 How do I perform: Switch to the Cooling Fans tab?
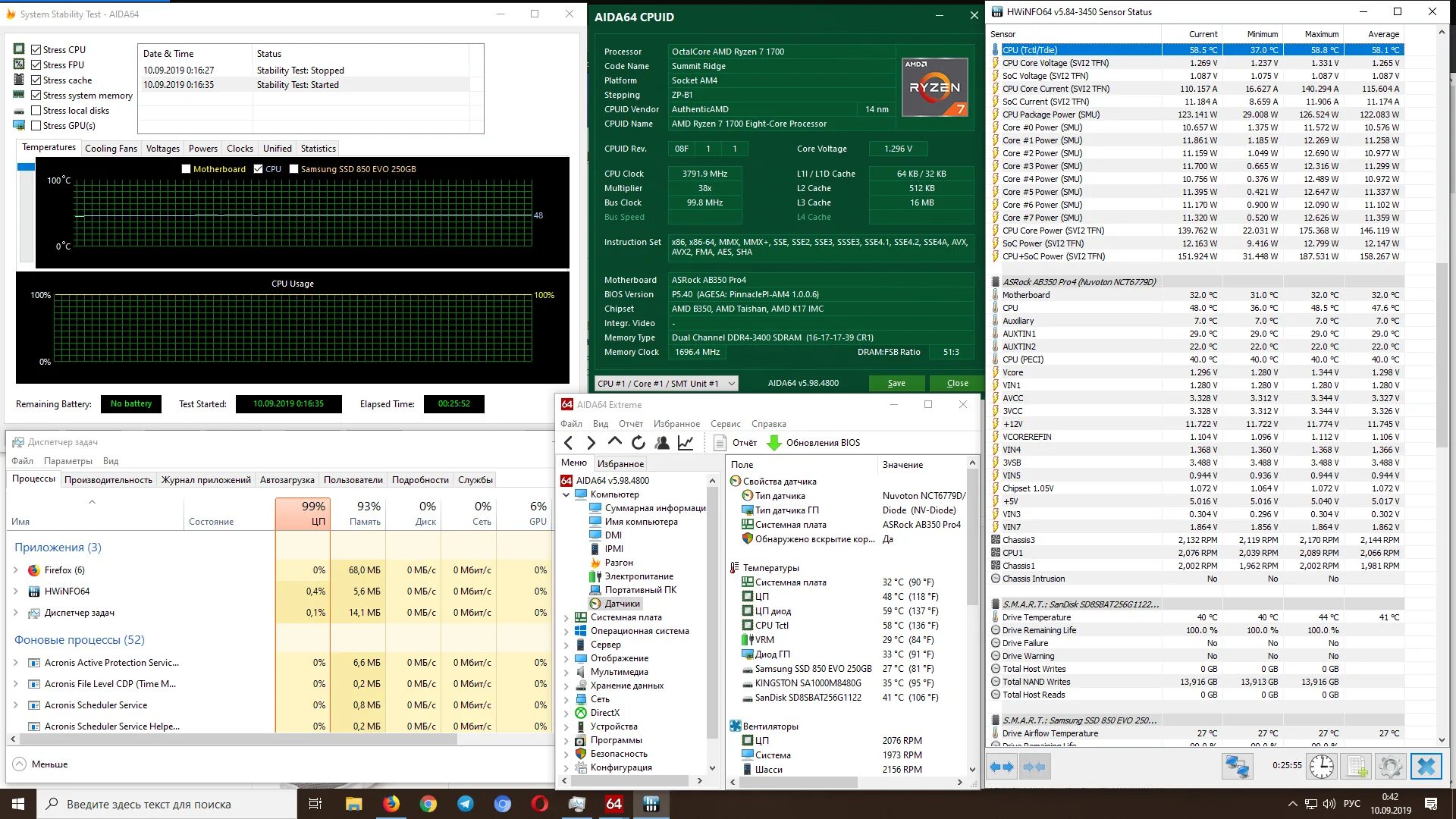[111, 149]
